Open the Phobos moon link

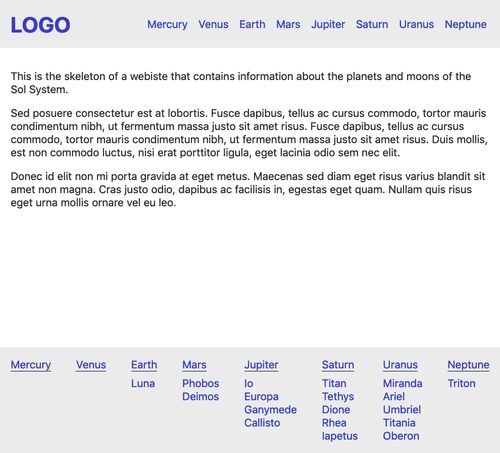pyautogui.click(x=201, y=383)
